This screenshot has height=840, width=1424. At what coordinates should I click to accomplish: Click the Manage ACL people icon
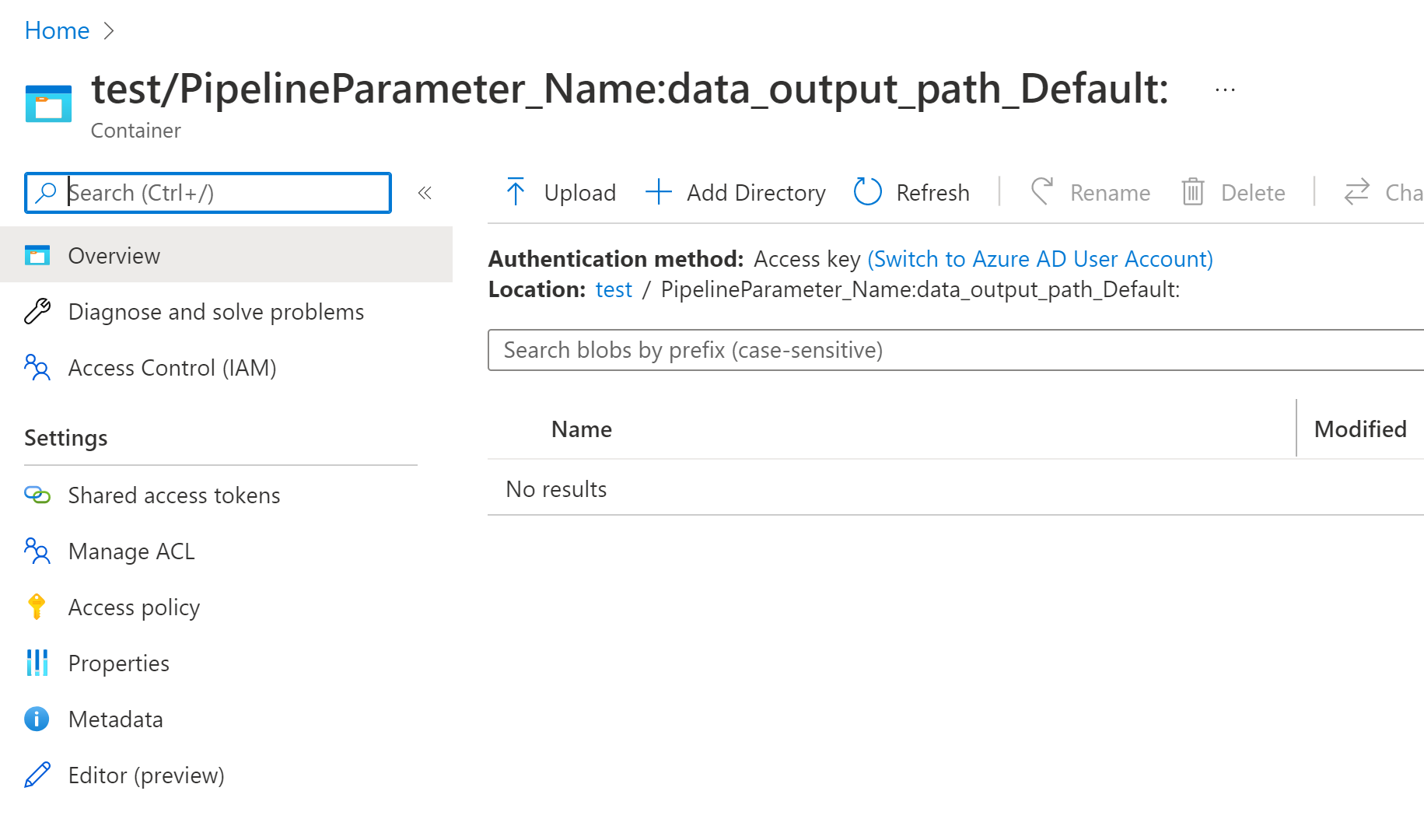[37, 551]
